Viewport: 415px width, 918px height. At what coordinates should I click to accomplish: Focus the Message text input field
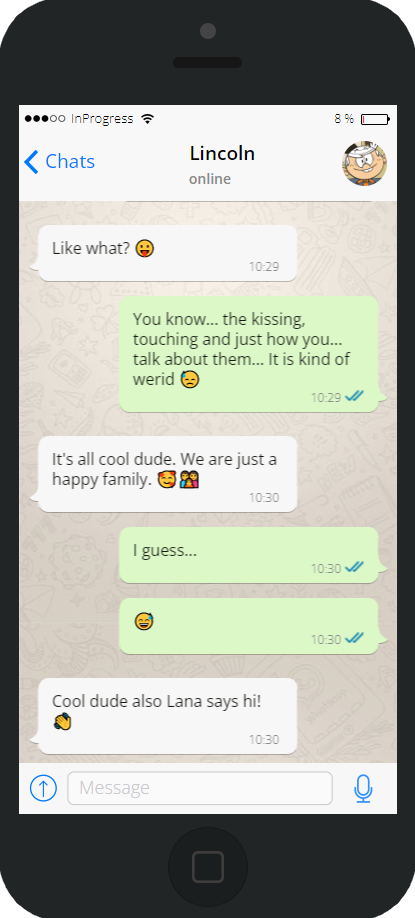click(200, 788)
